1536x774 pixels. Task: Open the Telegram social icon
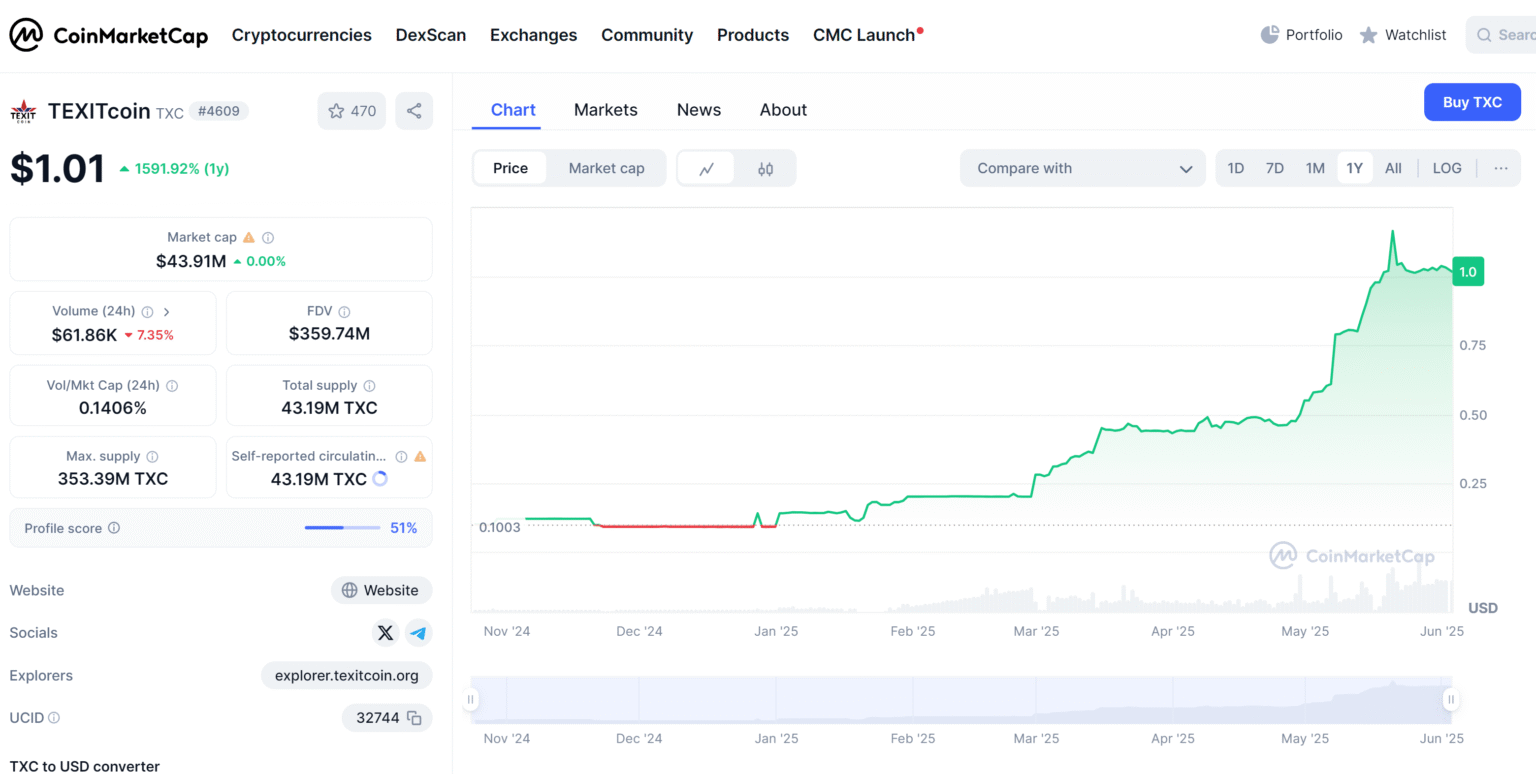[418, 633]
